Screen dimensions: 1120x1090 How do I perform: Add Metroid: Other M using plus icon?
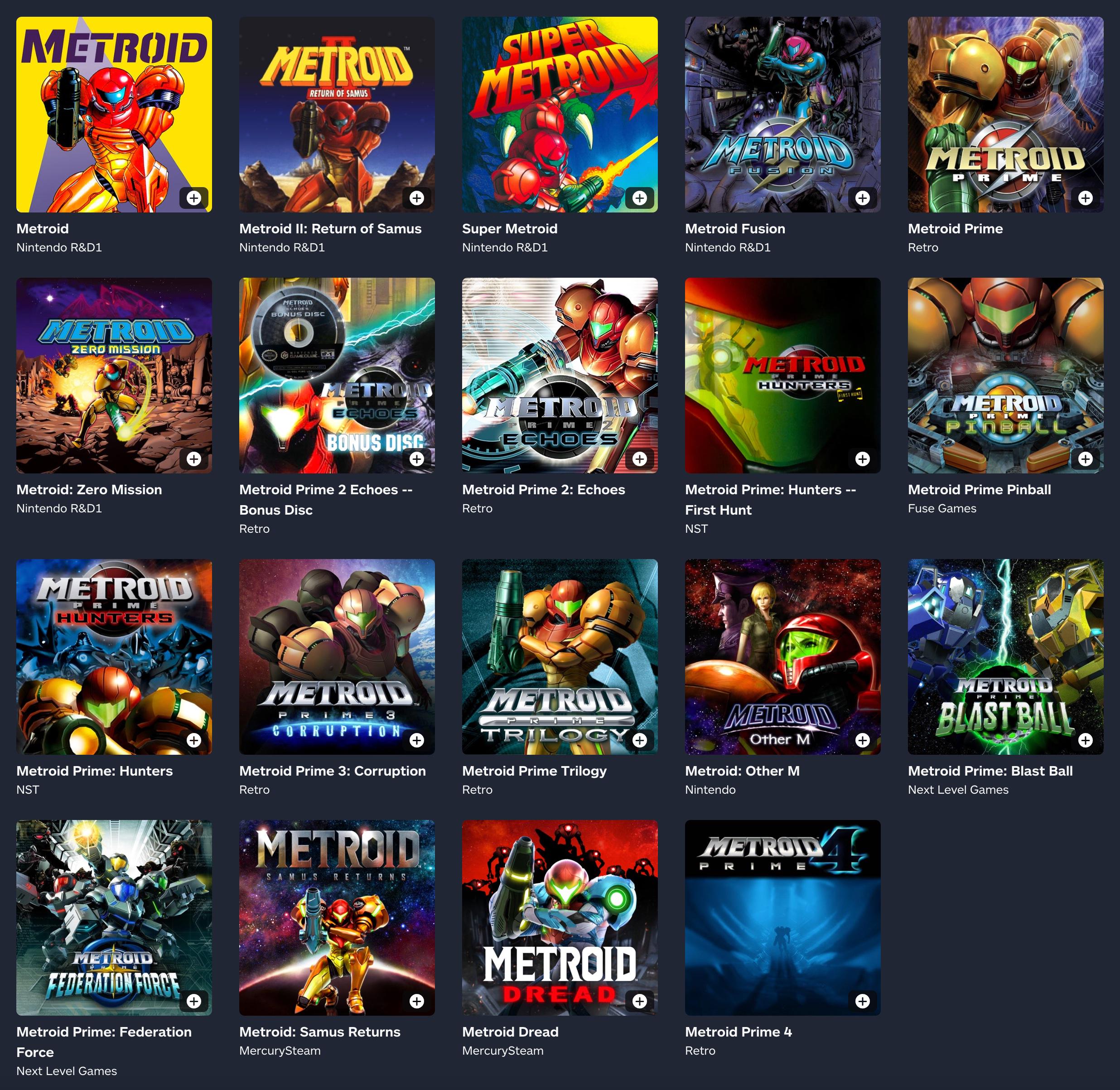coord(862,740)
